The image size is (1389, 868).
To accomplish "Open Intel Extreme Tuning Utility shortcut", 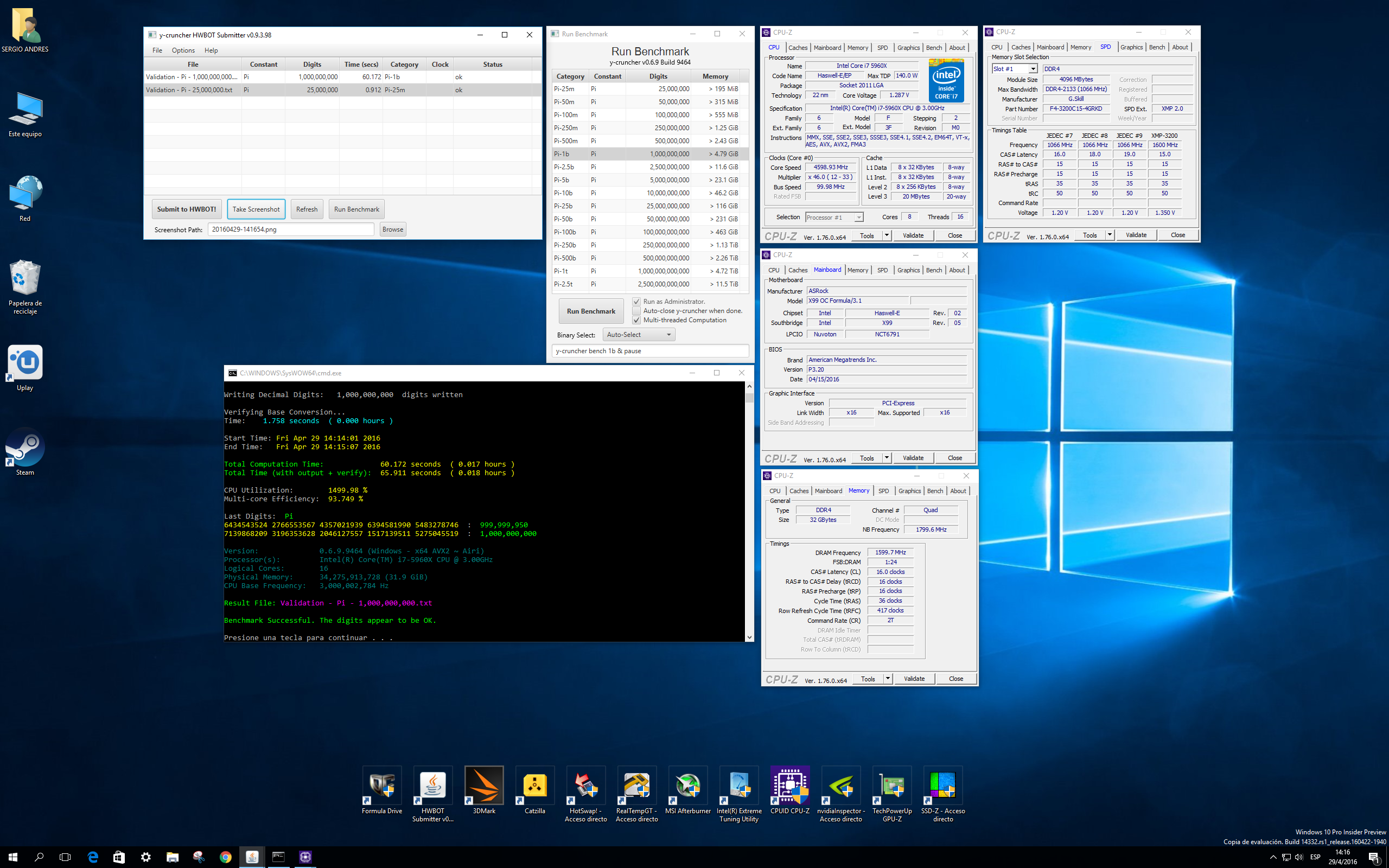I will (x=738, y=795).
